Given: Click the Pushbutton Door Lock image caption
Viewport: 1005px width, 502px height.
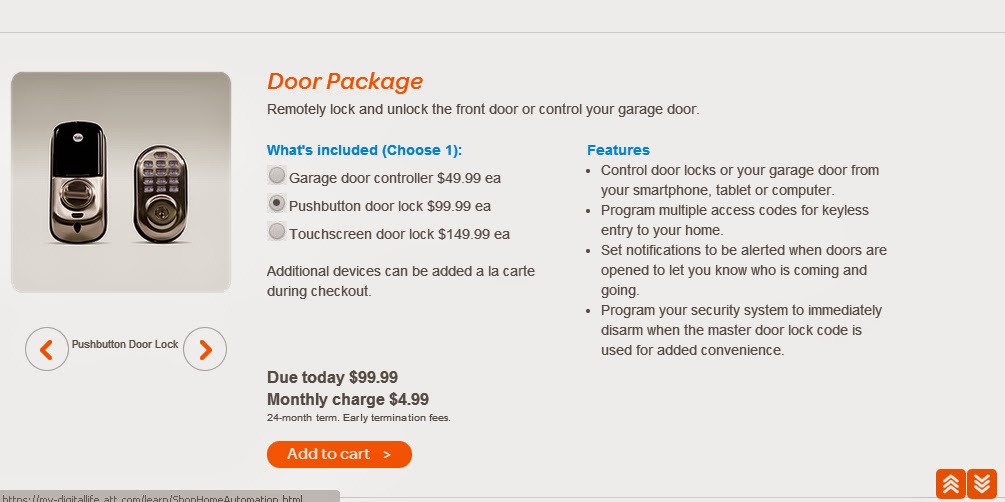Looking at the screenshot, I should coord(125,344).
